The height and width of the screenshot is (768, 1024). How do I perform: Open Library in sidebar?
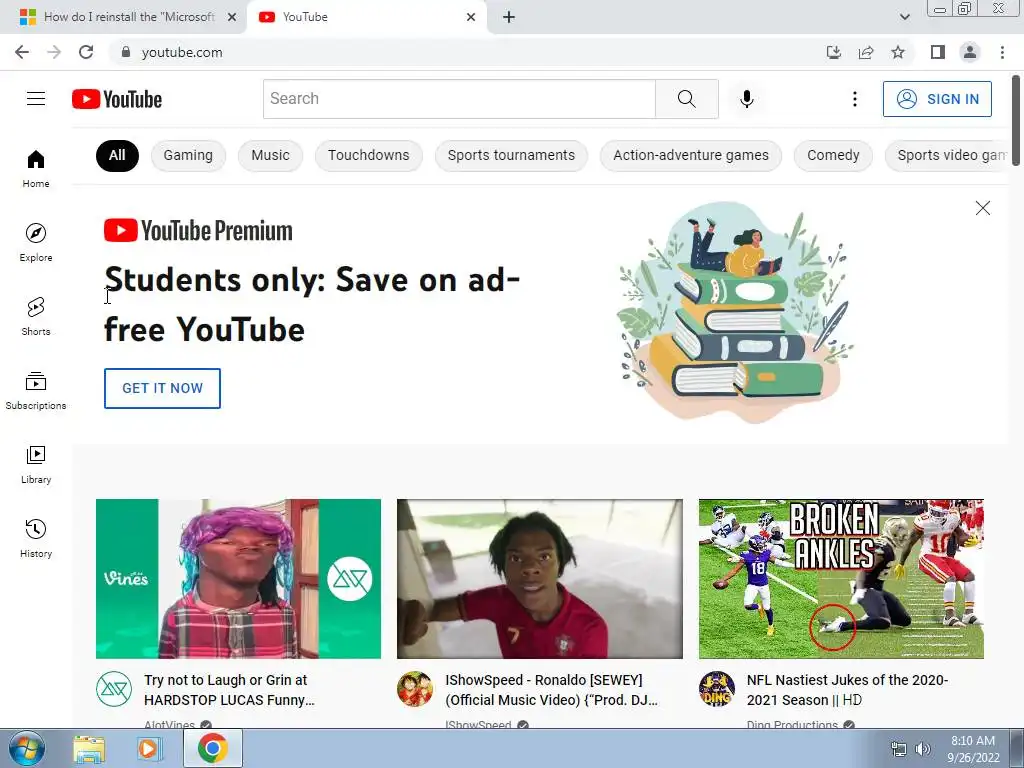pos(36,464)
